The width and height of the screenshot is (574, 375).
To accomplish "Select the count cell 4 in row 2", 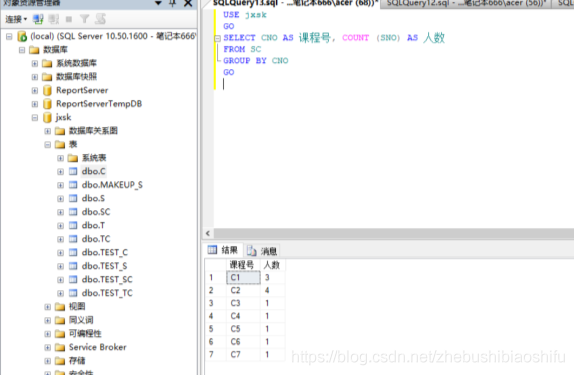I will point(273,290).
